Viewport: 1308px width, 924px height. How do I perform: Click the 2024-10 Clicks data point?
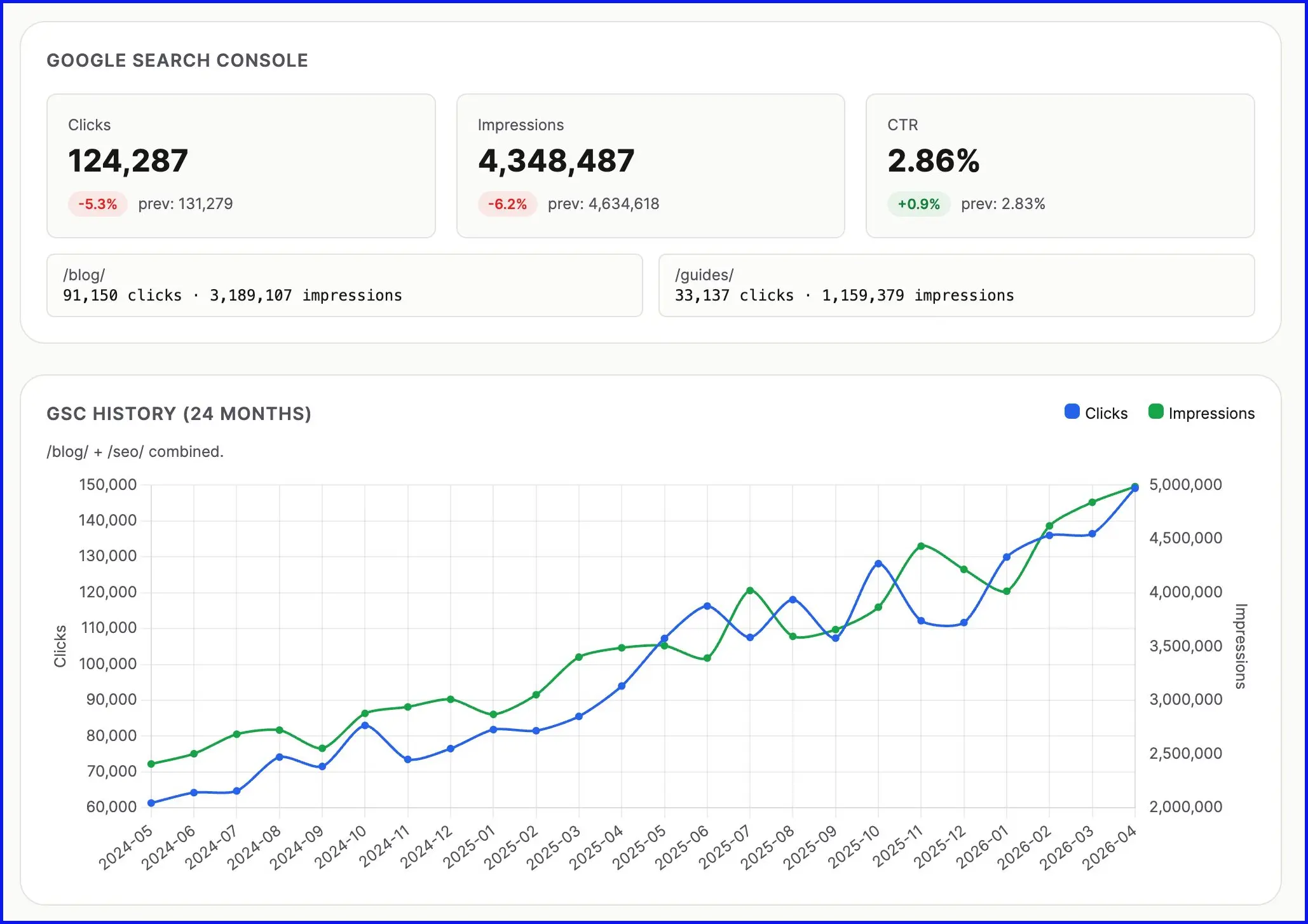[365, 725]
